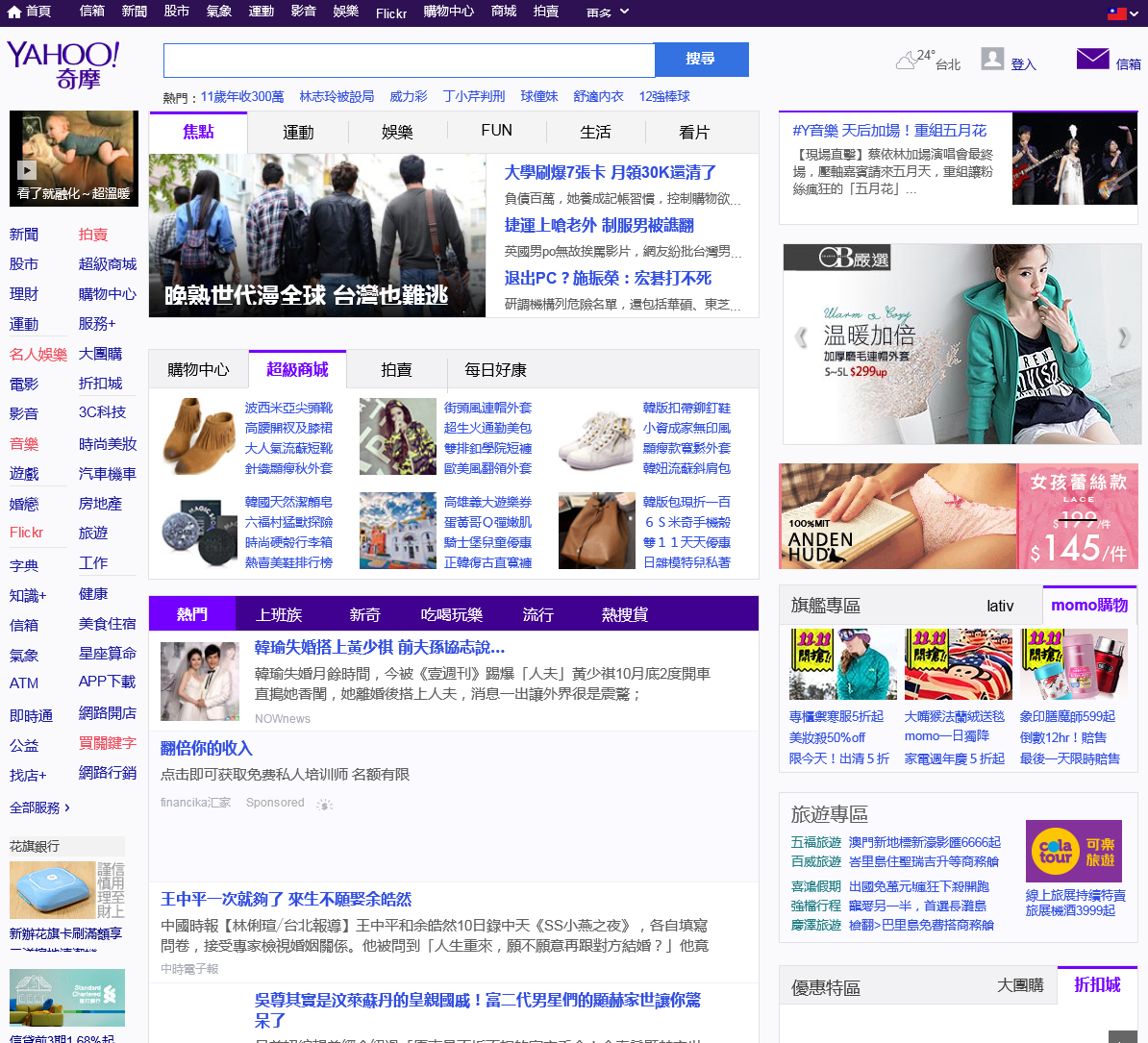Image resolution: width=1148 pixels, height=1043 pixels.
Task: Click the sponsored ad info icon
Action: click(324, 805)
